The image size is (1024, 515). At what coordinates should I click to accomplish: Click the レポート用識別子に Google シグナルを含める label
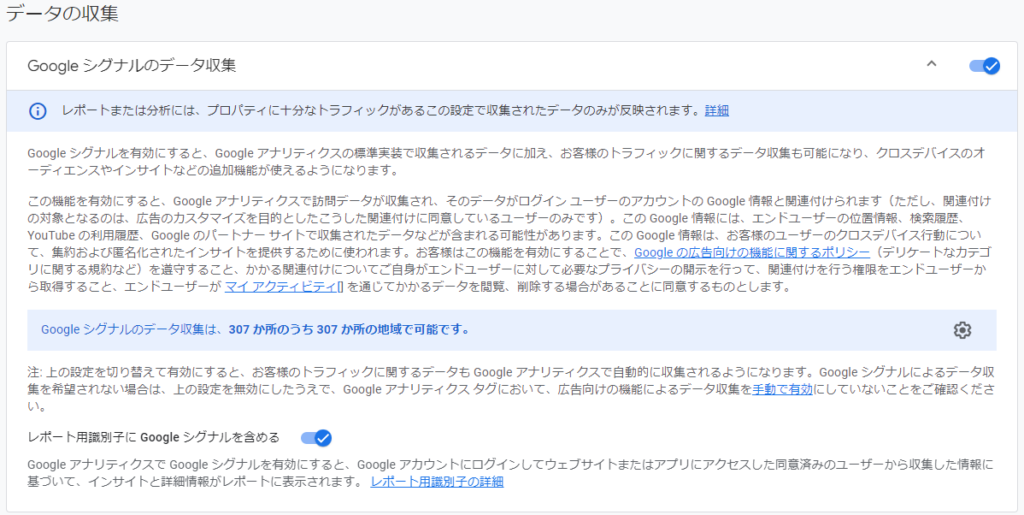153,437
